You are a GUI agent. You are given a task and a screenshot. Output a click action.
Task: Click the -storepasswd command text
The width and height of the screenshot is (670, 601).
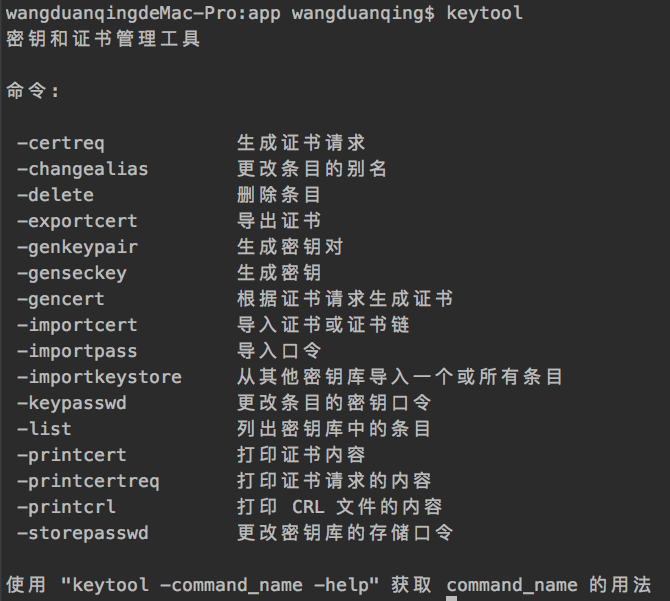[82, 534]
